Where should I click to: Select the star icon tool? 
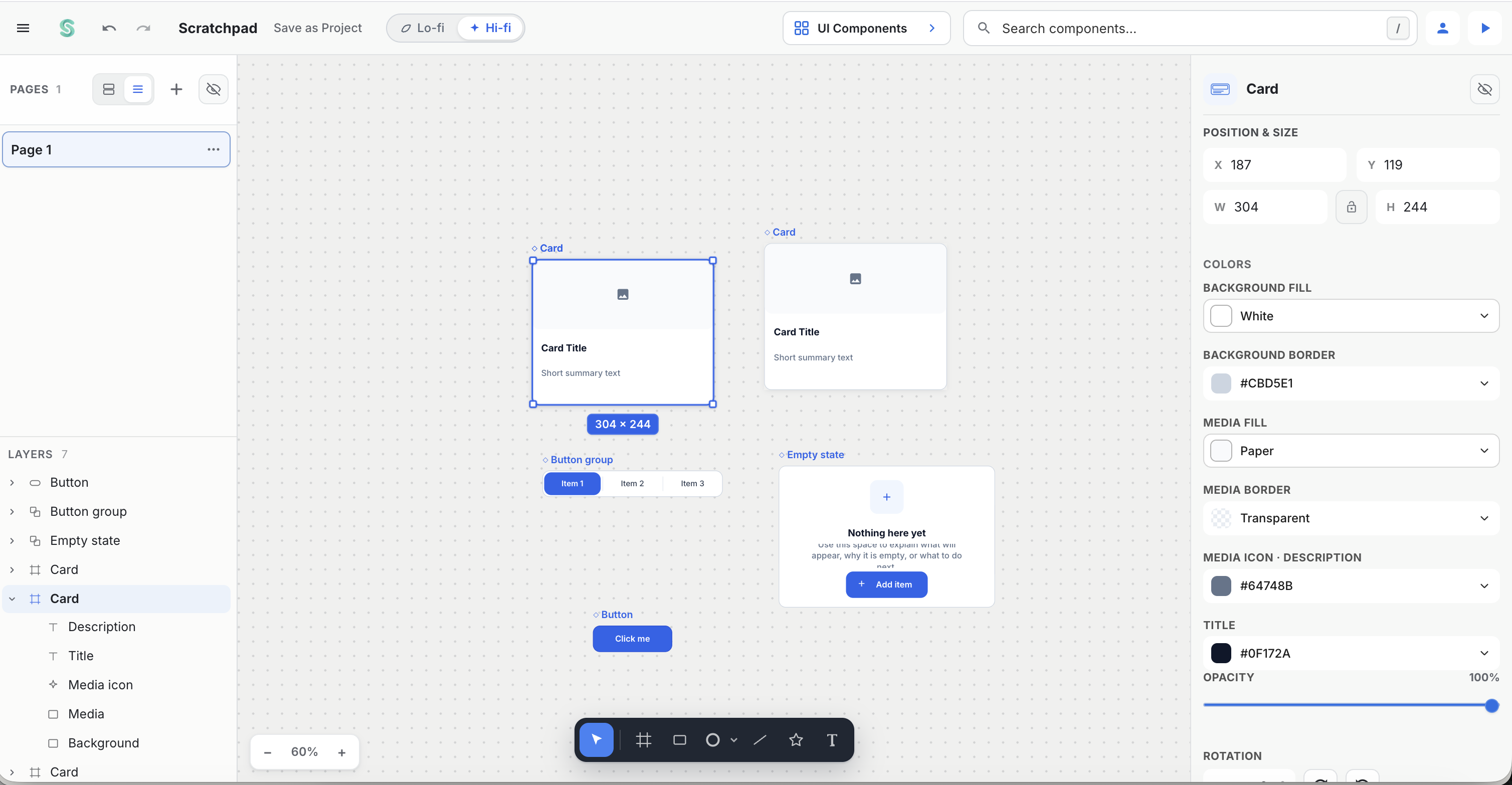[x=796, y=740]
